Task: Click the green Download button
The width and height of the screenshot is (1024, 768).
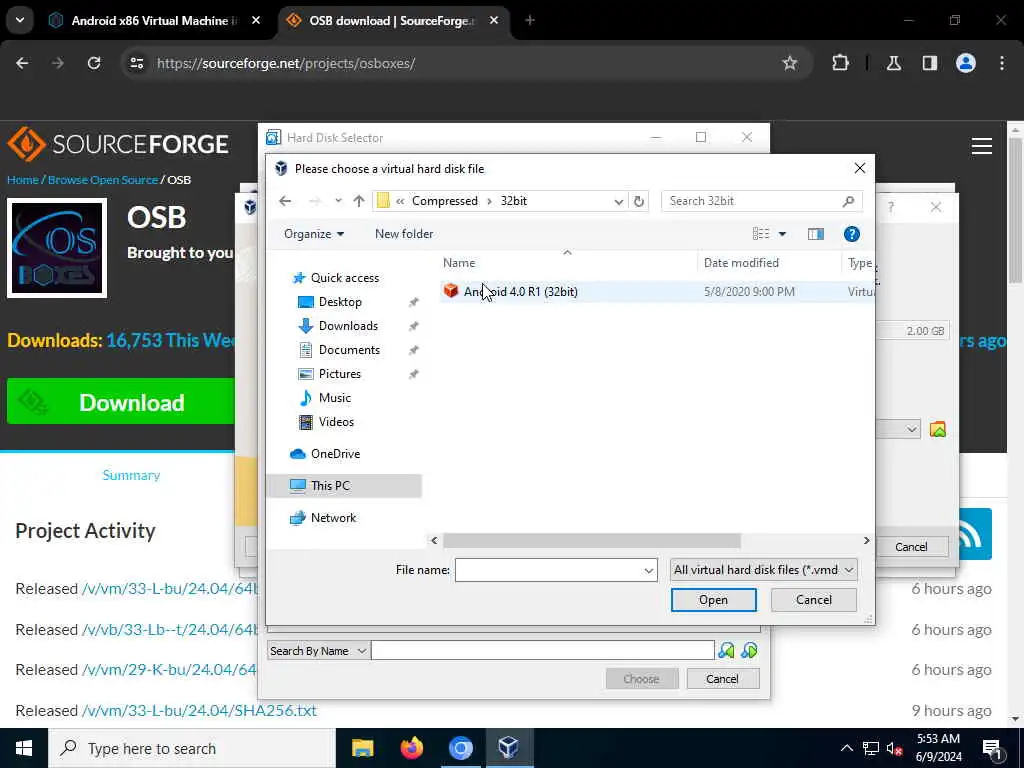Action: 121,402
